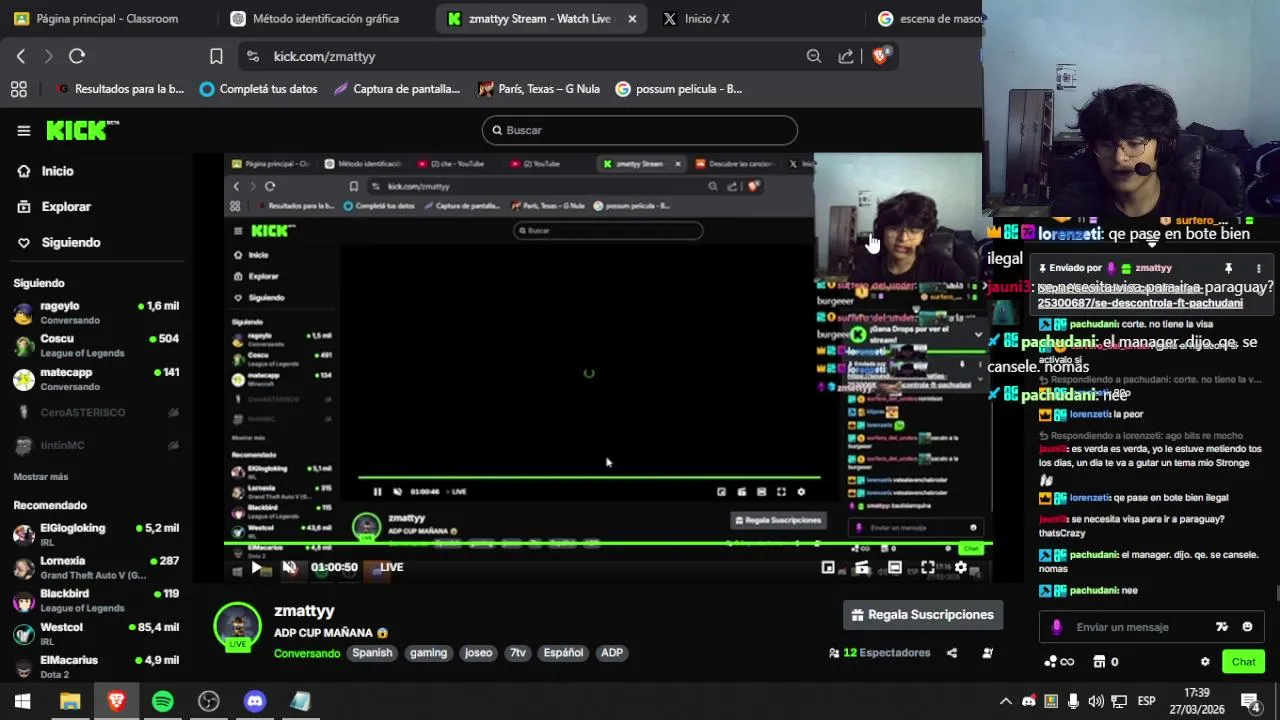The height and width of the screenshot is (720, 1280).
Task: Close the zmattyy Stream tab
Action: [x=632, y=18]
